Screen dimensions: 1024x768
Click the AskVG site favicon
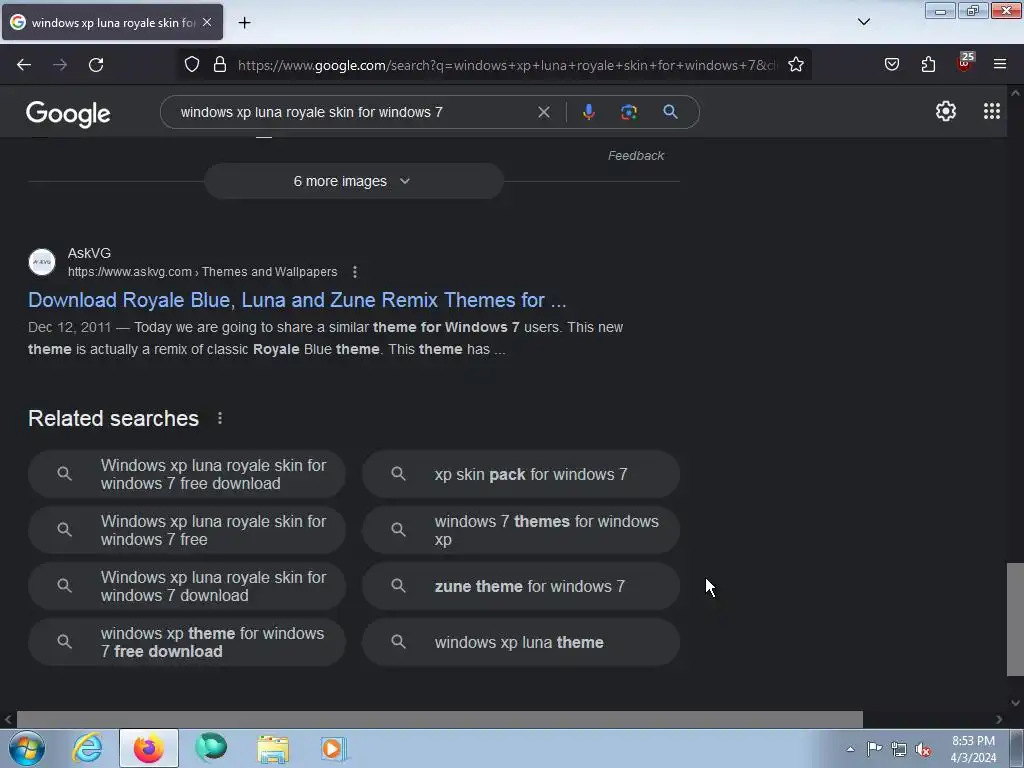(42, 262)
